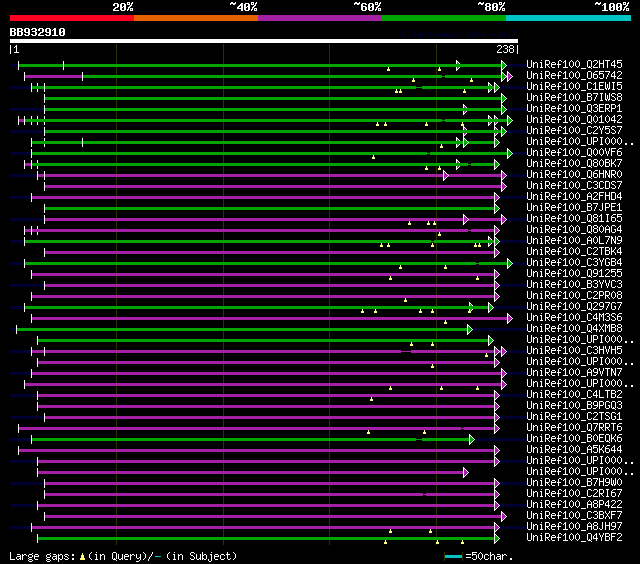The width and height of the screenshot is (640, 564).
Task: Click the BB932910 query name label
Action: click(38, 32)
